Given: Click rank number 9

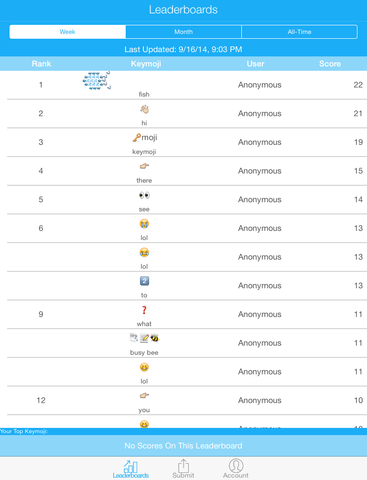Looking at the screenshot, I should [x=41, y=314].
